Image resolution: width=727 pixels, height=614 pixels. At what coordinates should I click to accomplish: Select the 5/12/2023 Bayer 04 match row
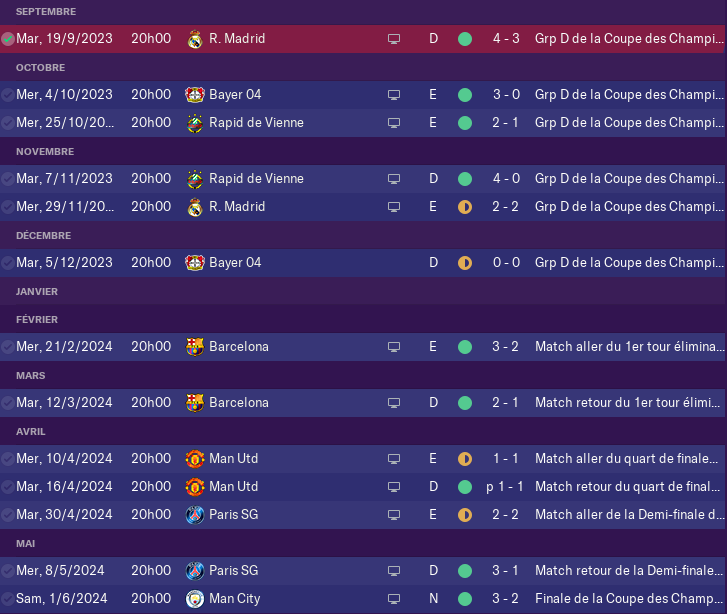coord(363,263)
